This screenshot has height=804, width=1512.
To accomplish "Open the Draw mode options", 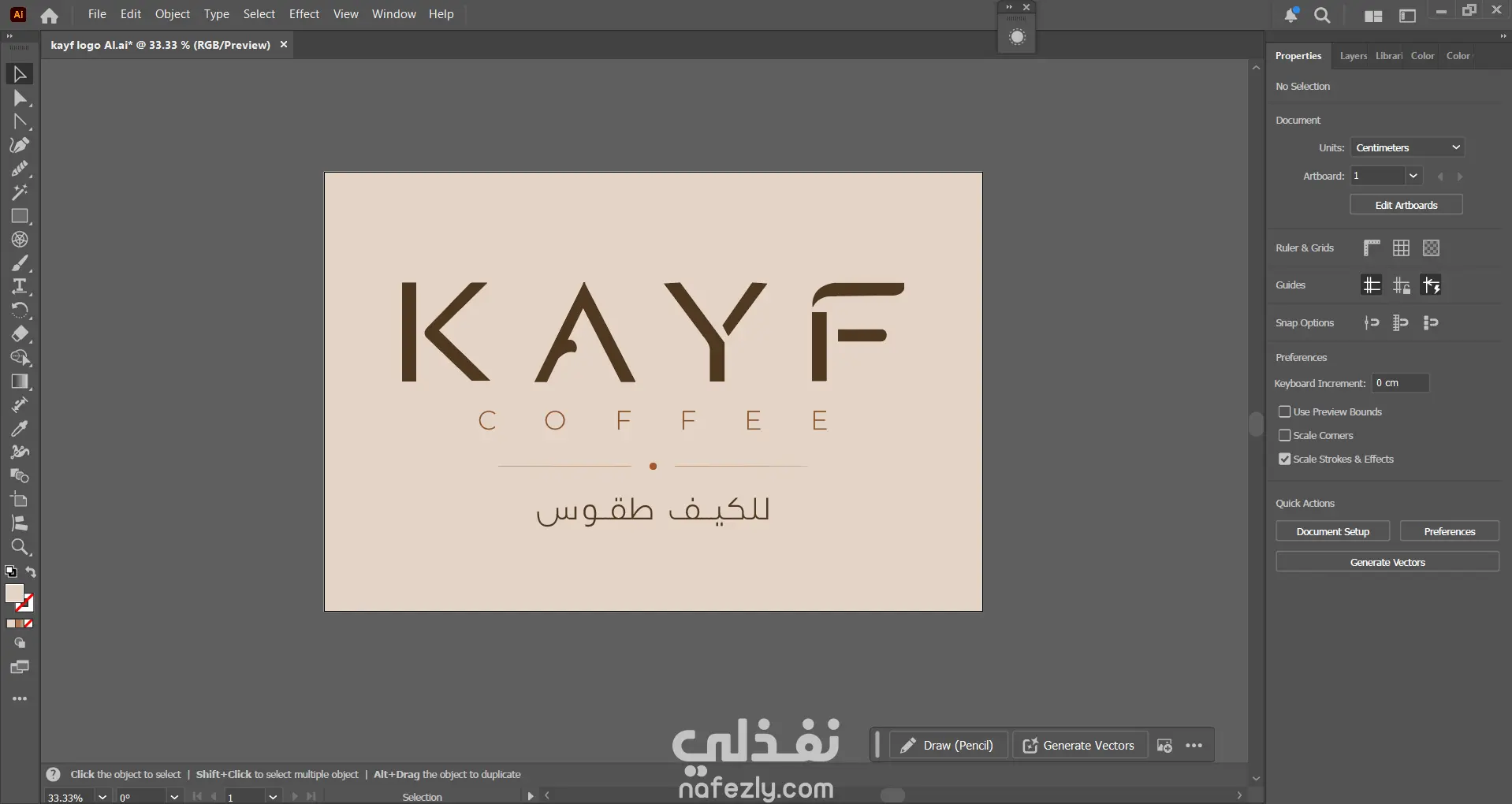I will pos(20,643).
